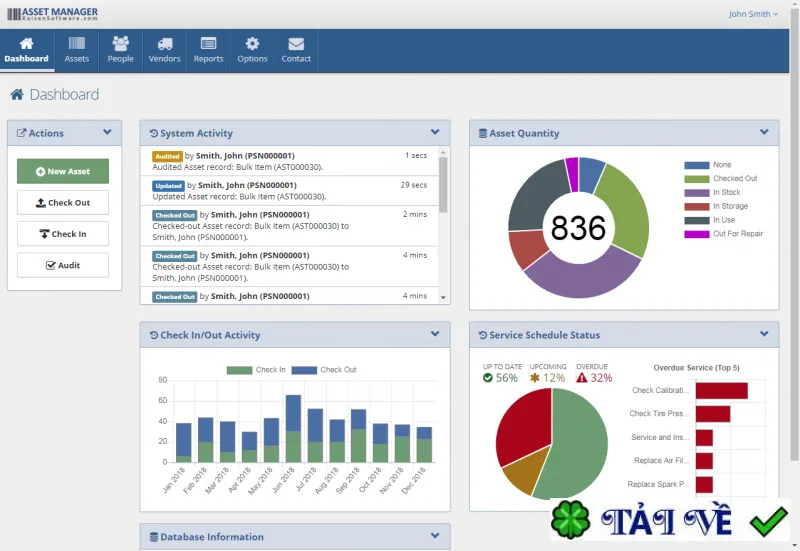The height and width of the screenshot is (551, 800).
Task: Click the Audit button
Action: click(x=63, y=265)
